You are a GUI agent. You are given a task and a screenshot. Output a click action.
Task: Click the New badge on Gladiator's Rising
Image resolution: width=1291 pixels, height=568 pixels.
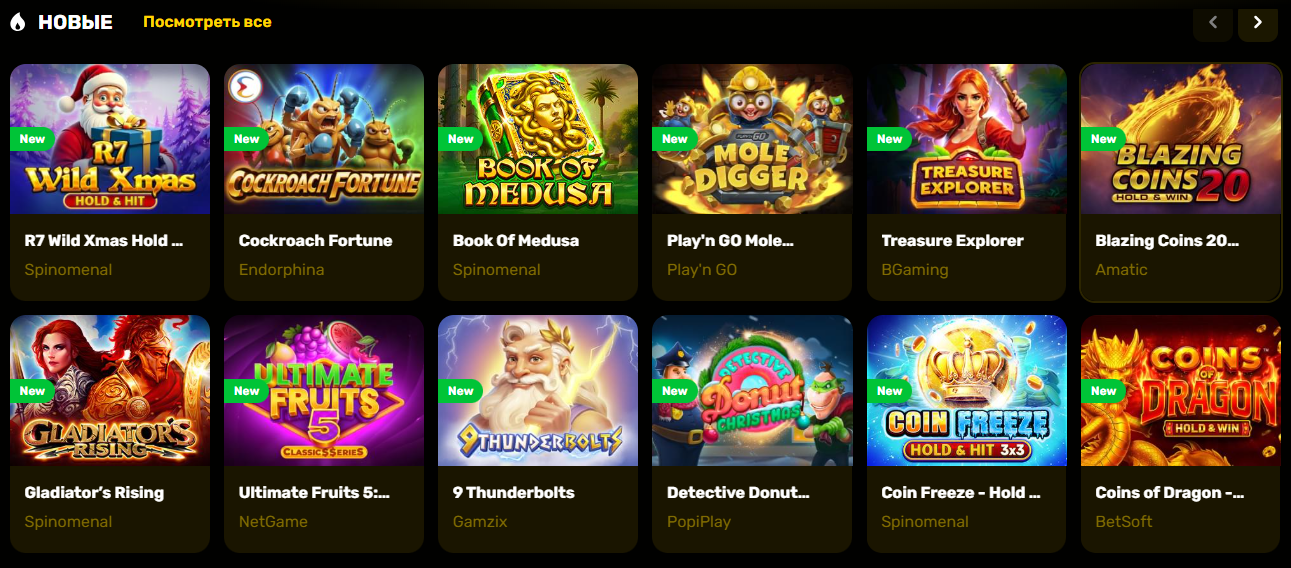(30, 391)
